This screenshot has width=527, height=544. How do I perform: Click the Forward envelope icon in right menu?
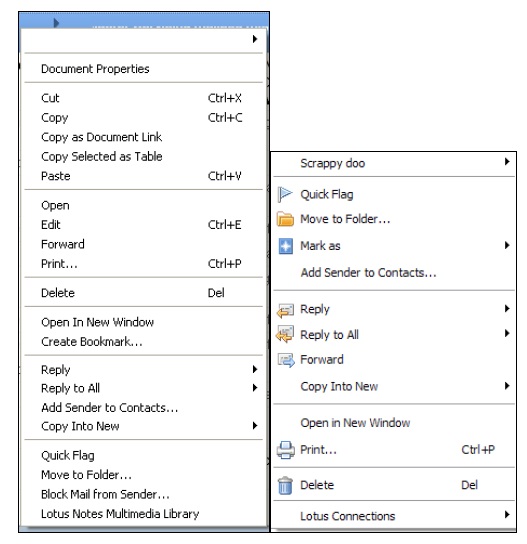286,360
